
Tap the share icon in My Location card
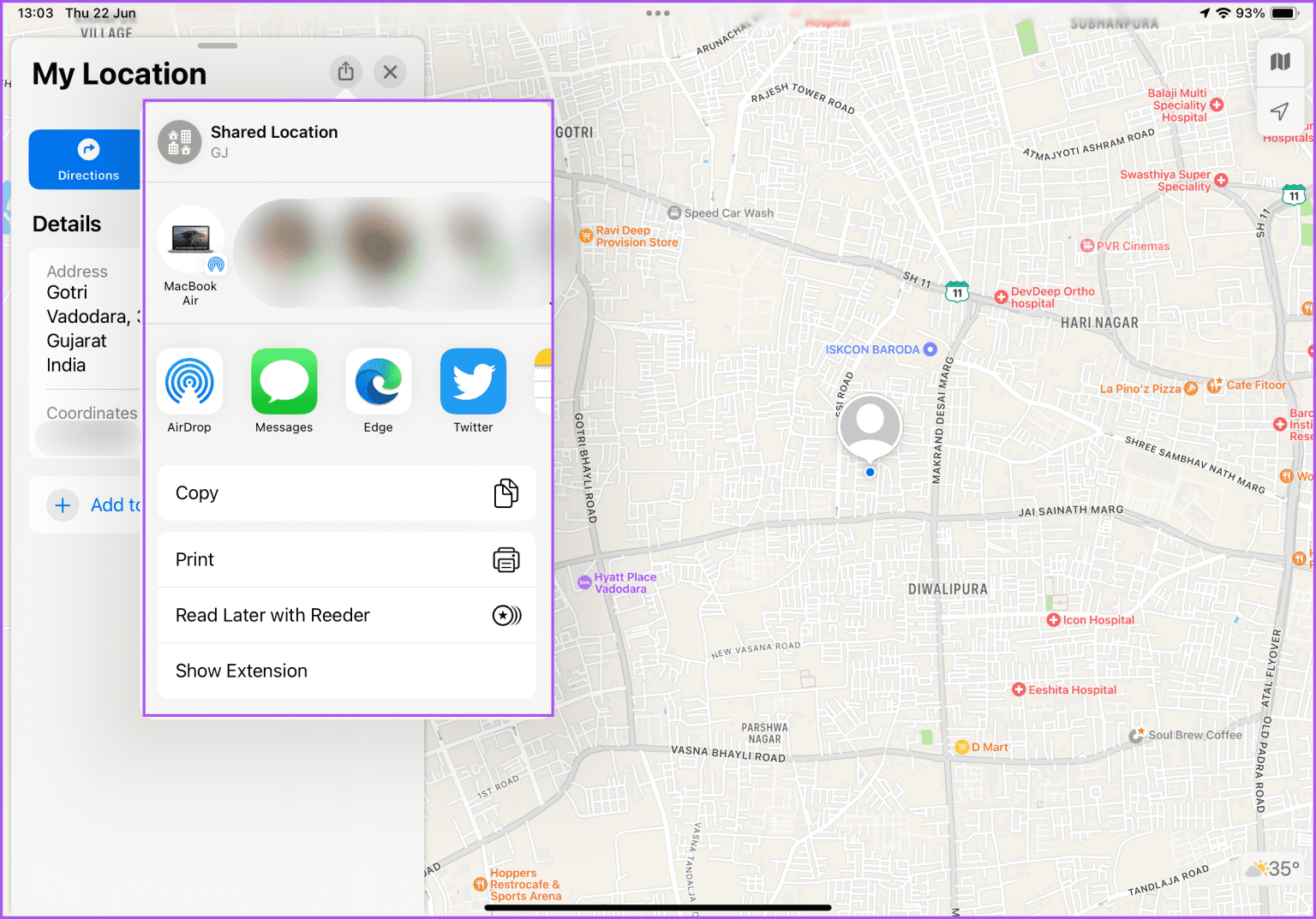tap(345, 72)
